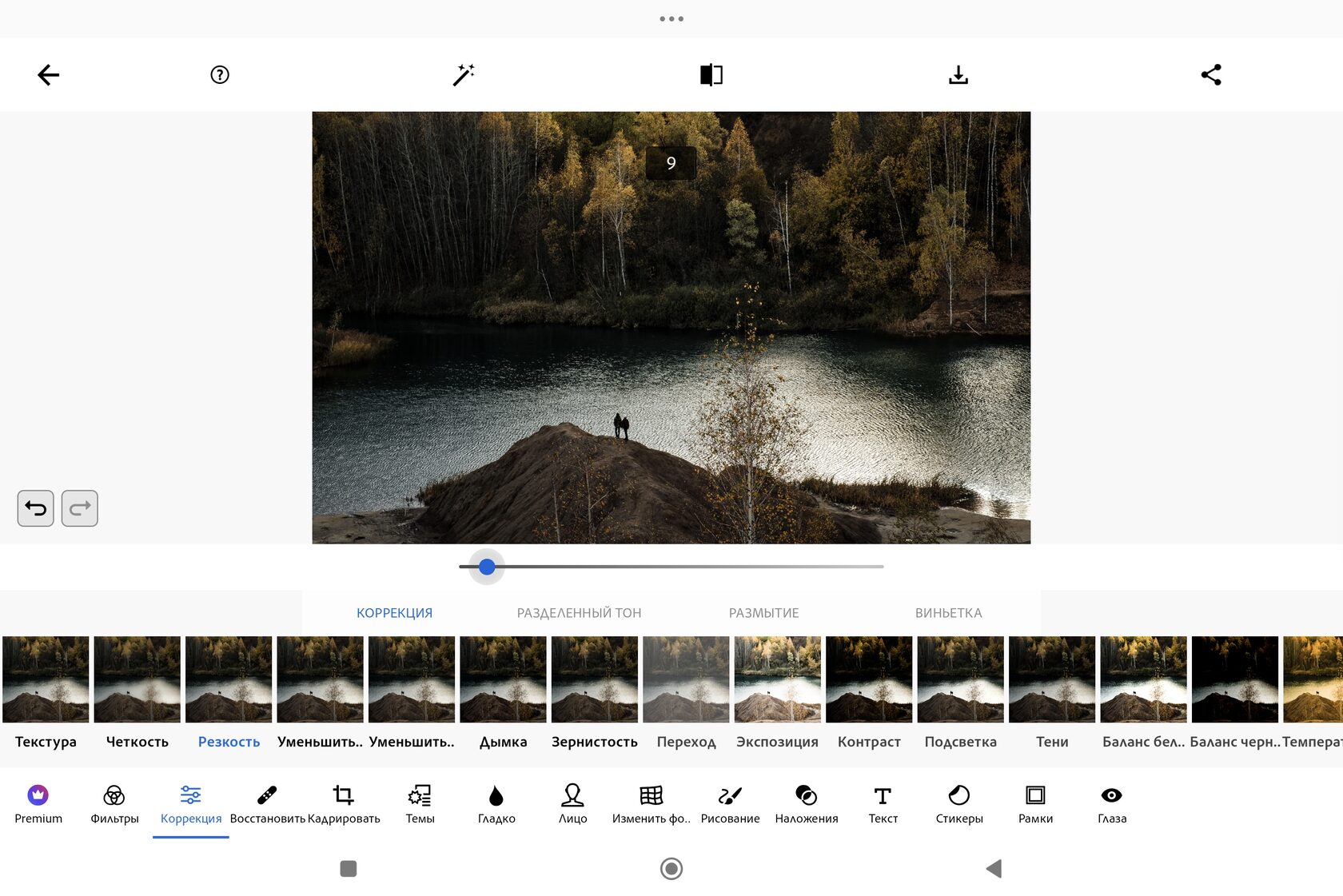Open the three-dot overflow menu at top
Image resolution: width=1343 pixels, height=896 pixels.
tap(671, 18)
